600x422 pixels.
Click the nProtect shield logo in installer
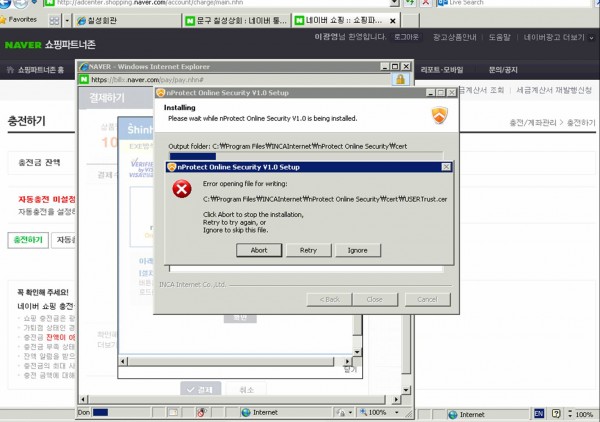[439, 115]
